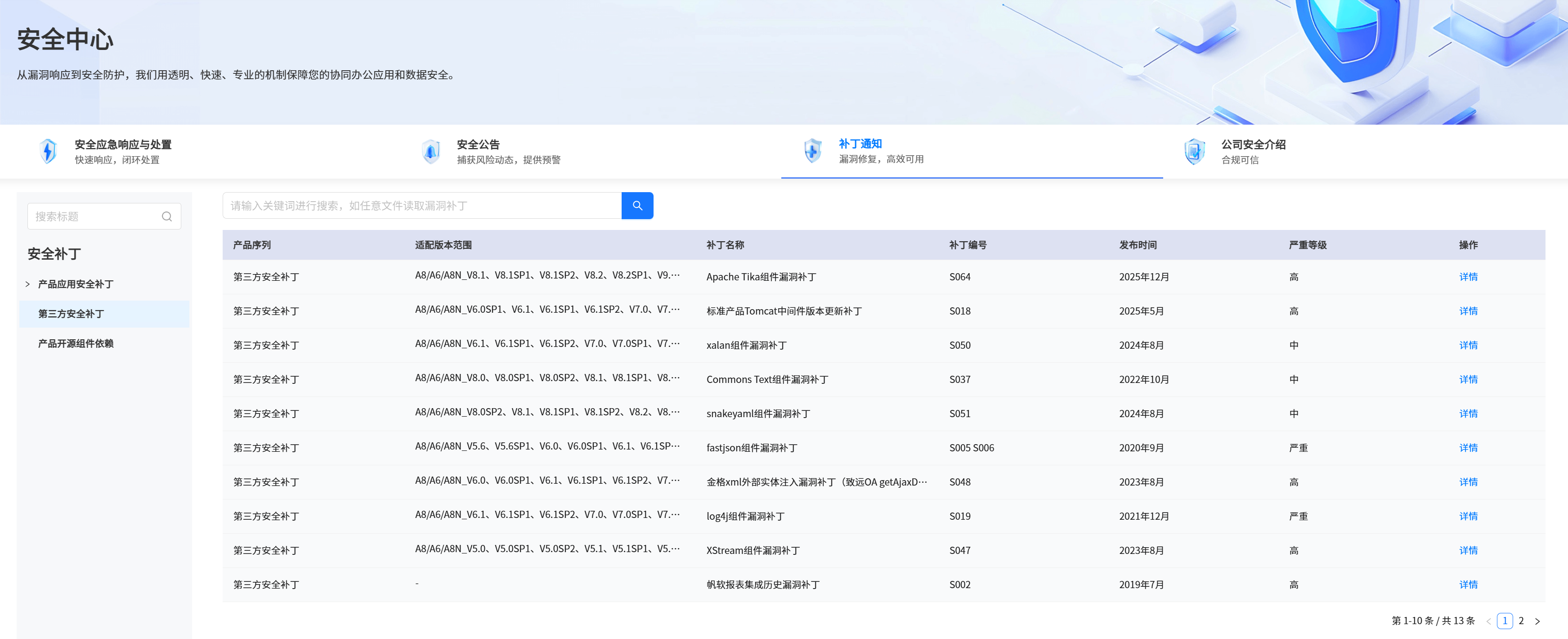This screenshot has height=639, width=1568.
Task: Select current page 1 button
Action: click(1504, 621)
